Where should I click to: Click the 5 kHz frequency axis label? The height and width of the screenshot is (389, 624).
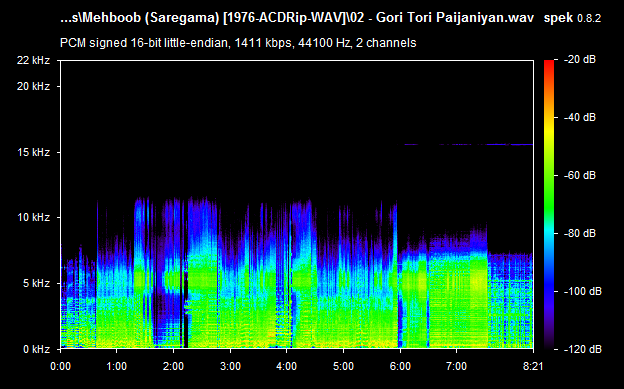tap(36, 283)
